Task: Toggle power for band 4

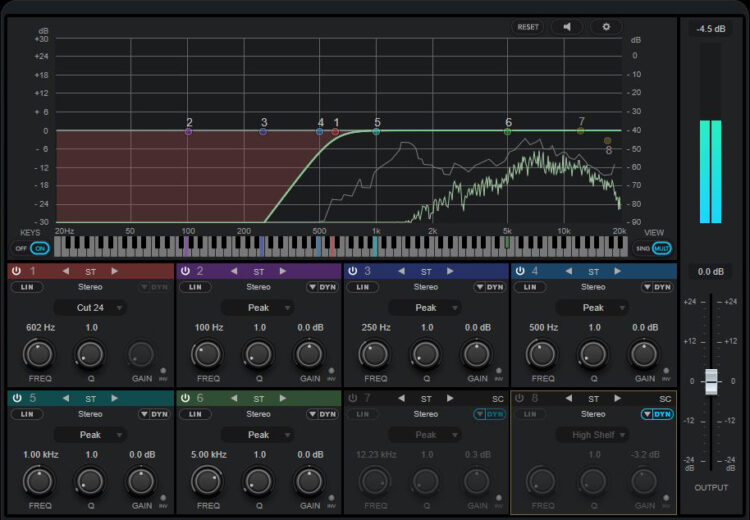Action: [x=520, y=271]
